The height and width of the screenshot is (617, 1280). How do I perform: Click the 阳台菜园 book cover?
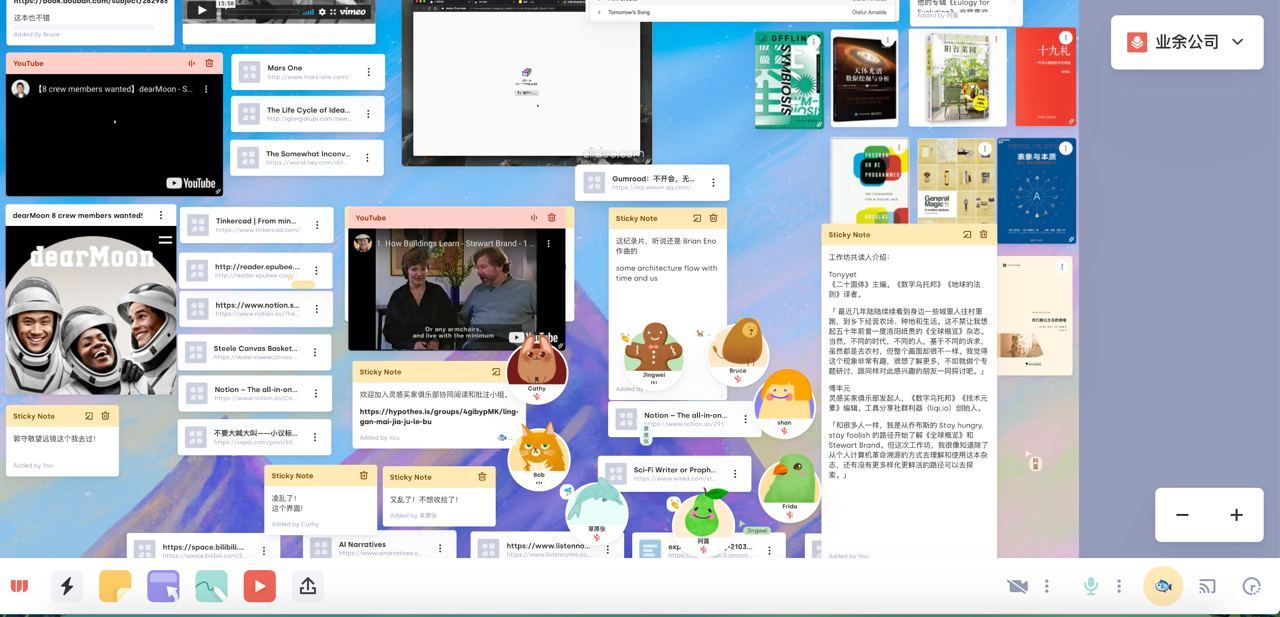[x=956, y=79]
